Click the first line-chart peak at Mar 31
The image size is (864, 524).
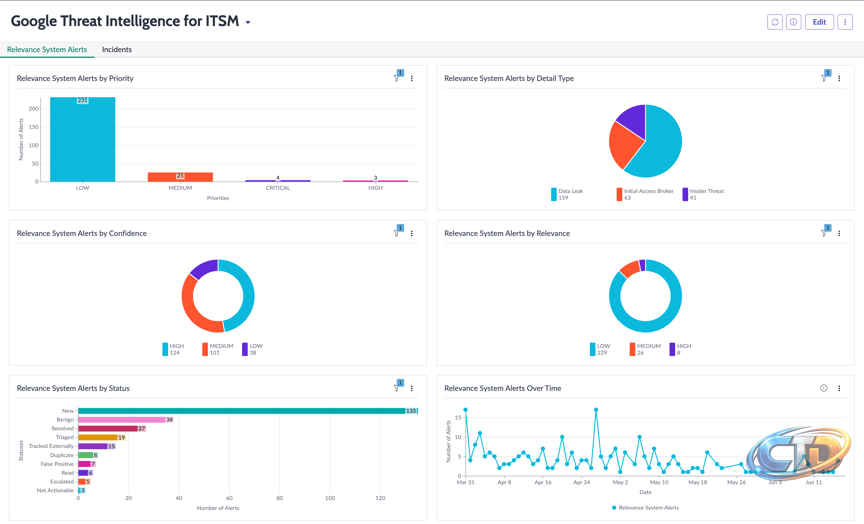466,410
